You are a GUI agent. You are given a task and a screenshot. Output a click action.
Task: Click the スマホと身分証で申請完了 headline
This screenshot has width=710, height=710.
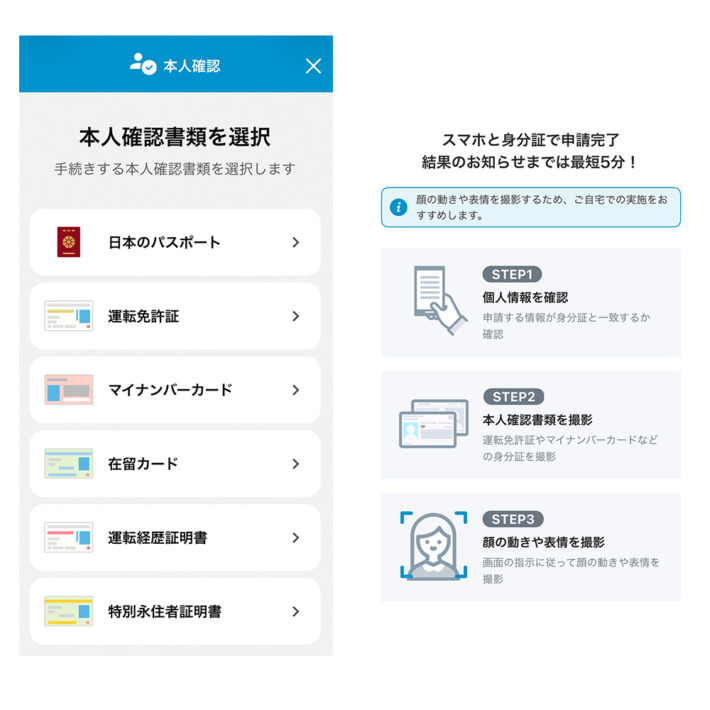pos(531,140)
